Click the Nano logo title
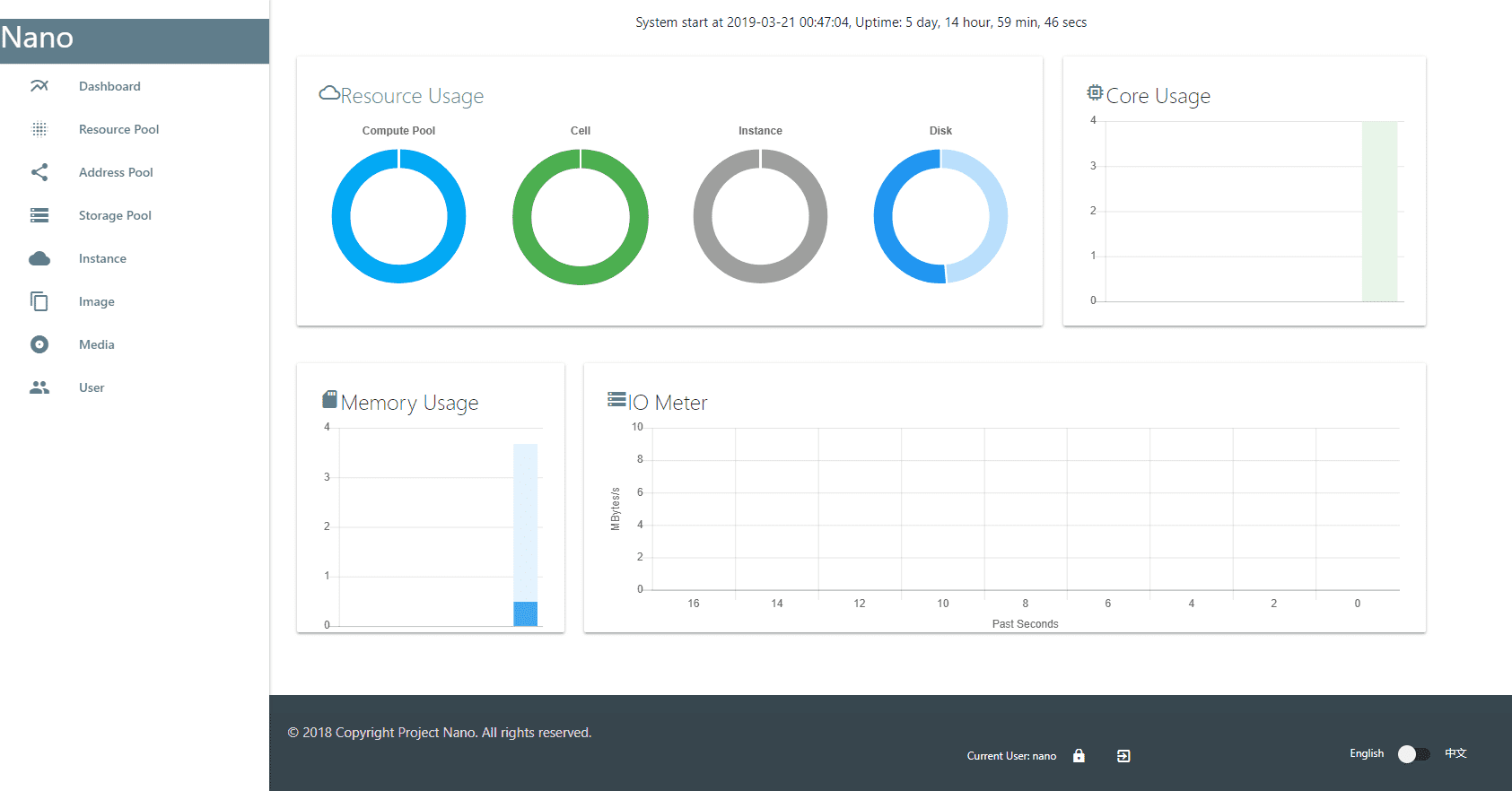 tap(38, 38)
